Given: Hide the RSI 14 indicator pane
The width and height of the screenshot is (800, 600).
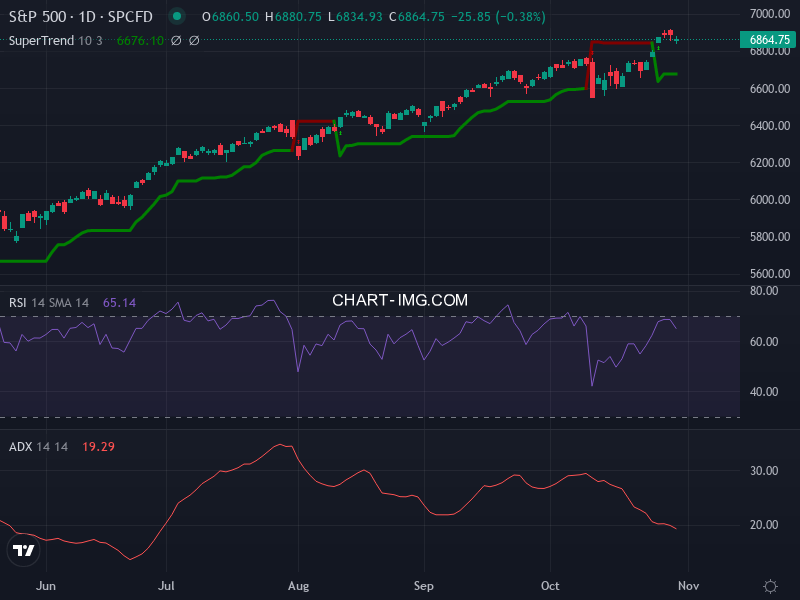Looking at the screenshot, I should (20, 302).
